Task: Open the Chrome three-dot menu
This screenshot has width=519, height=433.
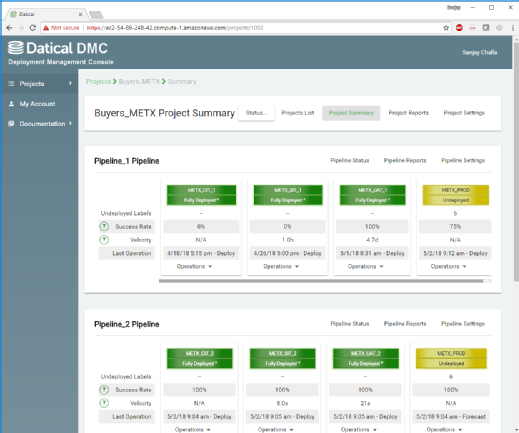Action: (513, 28)
